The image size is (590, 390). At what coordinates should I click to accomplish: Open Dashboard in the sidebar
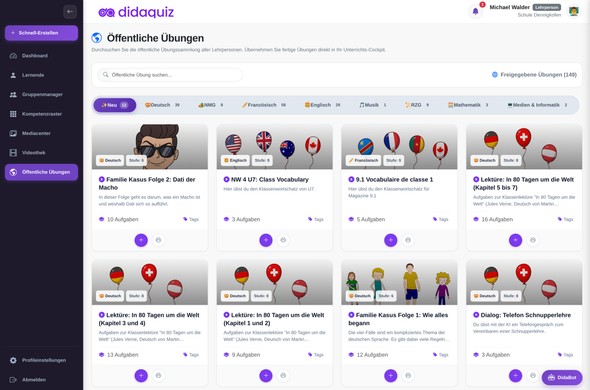click(x=41, y=56)
